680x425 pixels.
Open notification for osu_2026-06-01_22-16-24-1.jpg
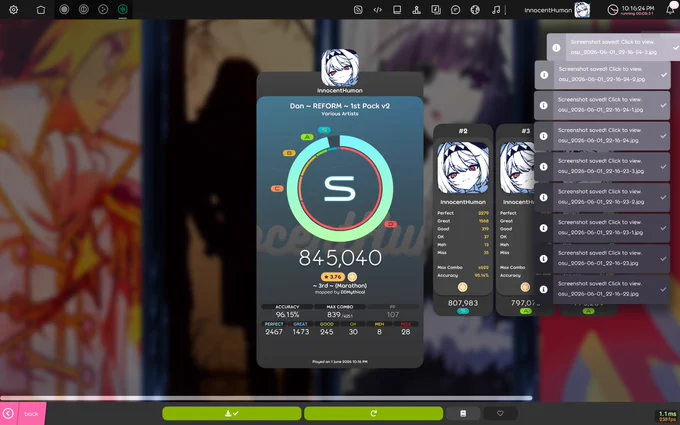602,105
